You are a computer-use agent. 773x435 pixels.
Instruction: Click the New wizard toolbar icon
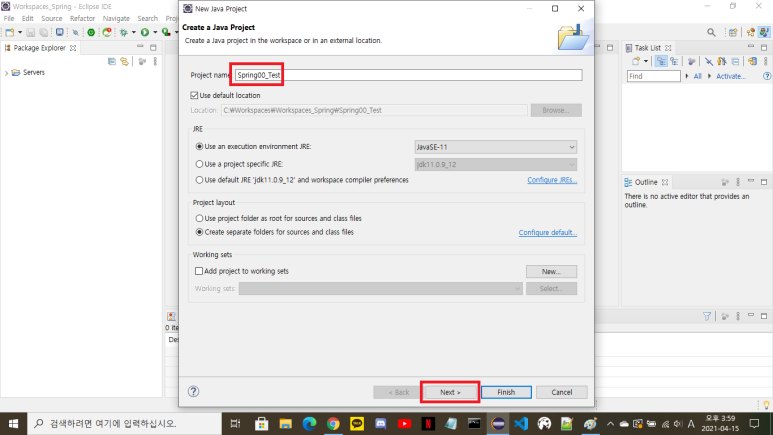(9, 33)
